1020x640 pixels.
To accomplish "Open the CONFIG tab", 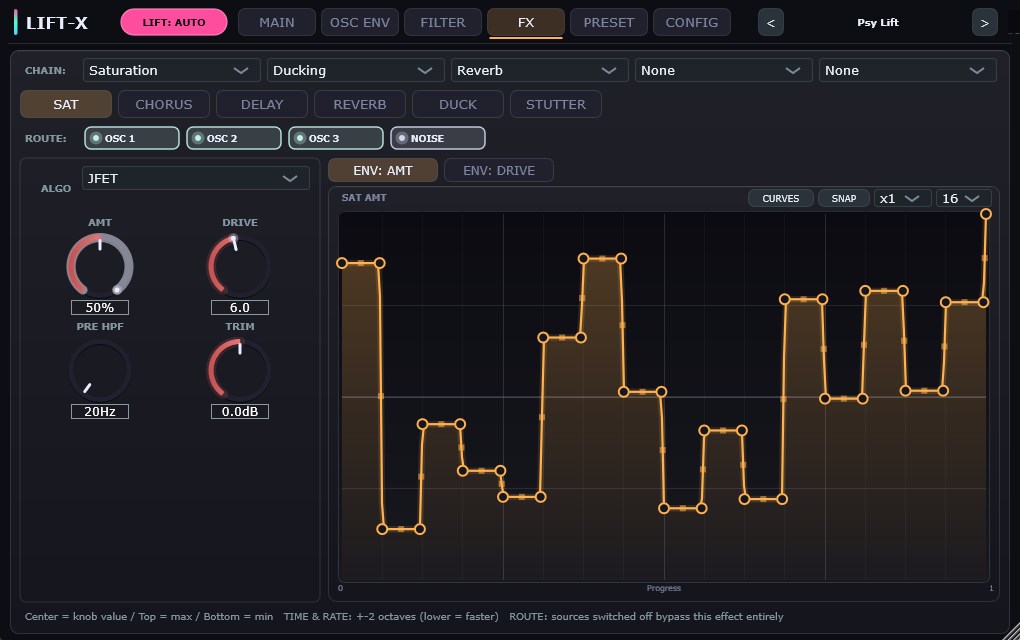I will pyautogui.click(x=691, y=22).
